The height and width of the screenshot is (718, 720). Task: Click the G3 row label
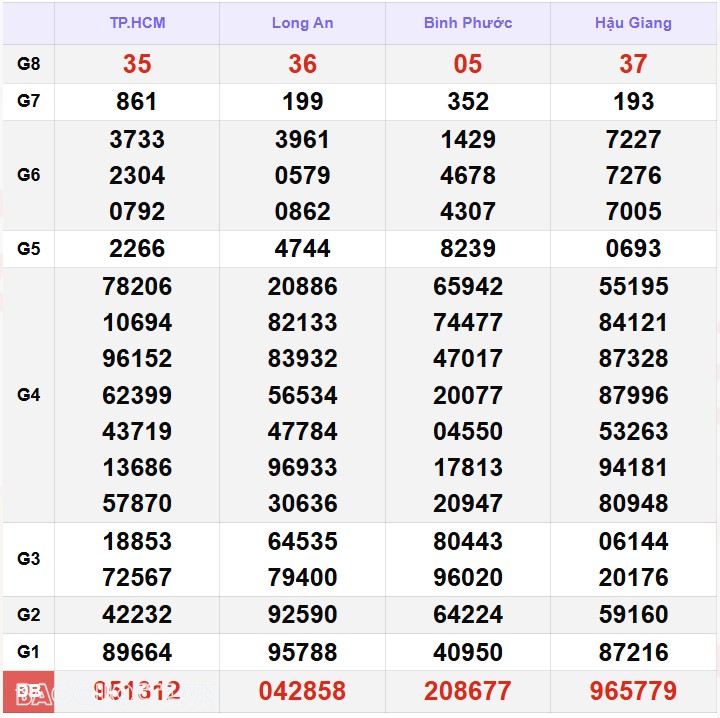pyautogui.click(x=29, y=559)
